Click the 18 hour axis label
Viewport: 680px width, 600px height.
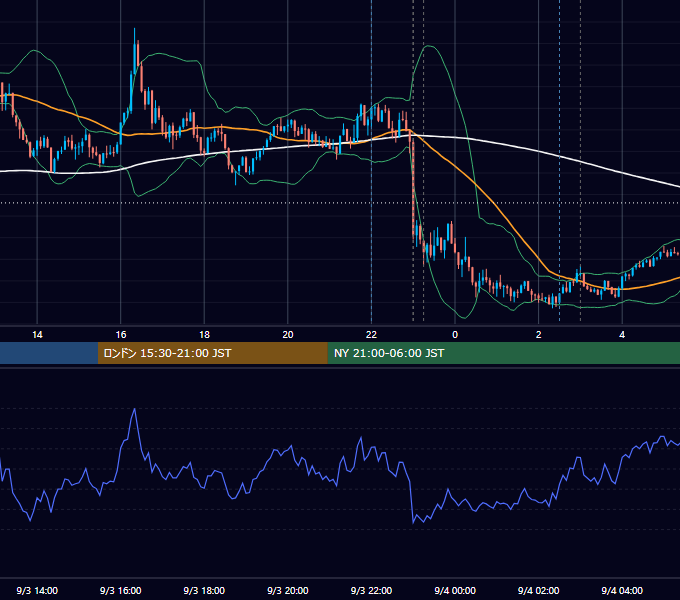pos(204,335)
